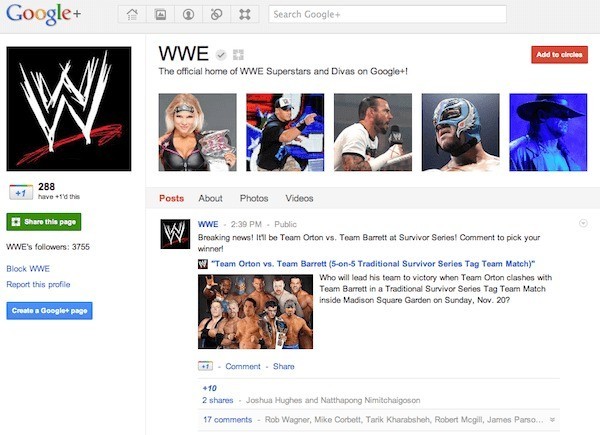Open the Photos icon in top navigation

[160, 14]
